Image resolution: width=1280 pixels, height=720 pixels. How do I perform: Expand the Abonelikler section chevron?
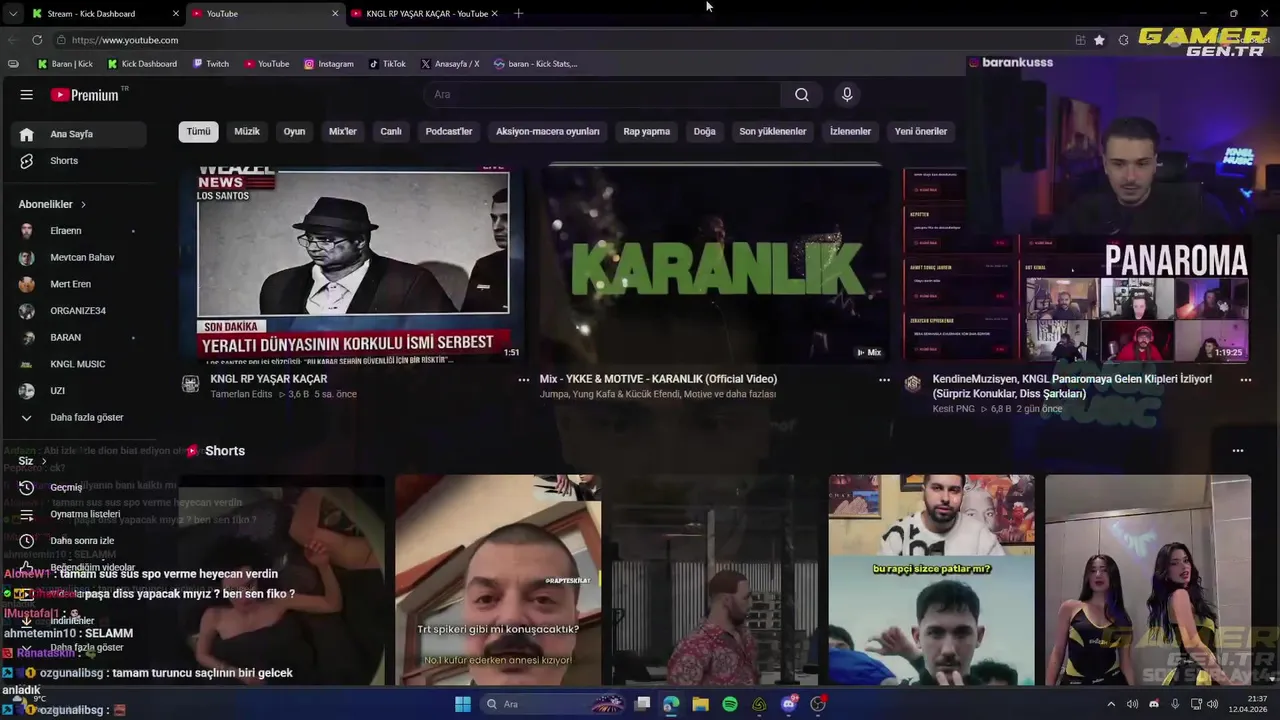83,204
